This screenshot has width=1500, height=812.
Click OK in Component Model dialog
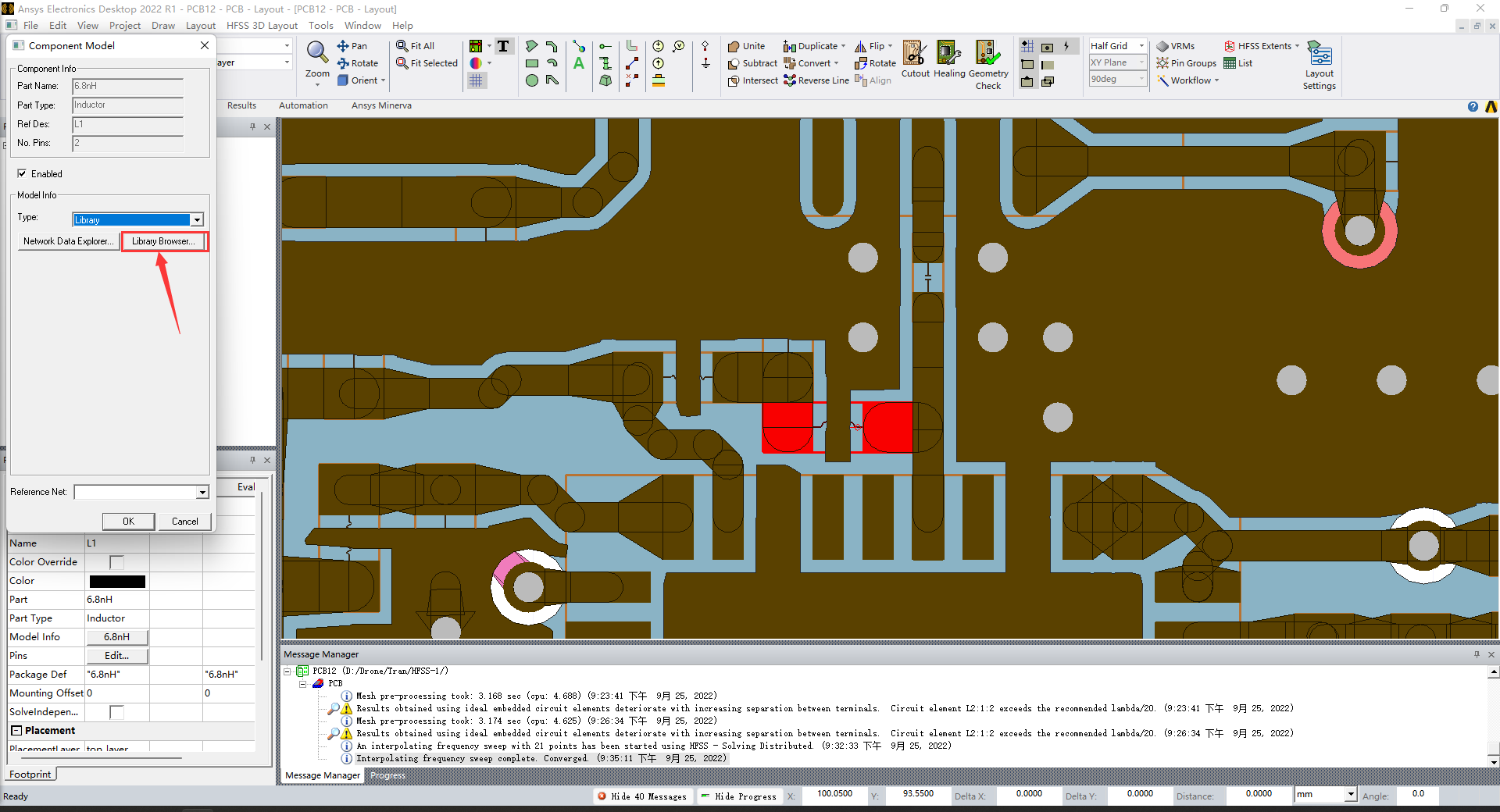(x=128, y=522)
